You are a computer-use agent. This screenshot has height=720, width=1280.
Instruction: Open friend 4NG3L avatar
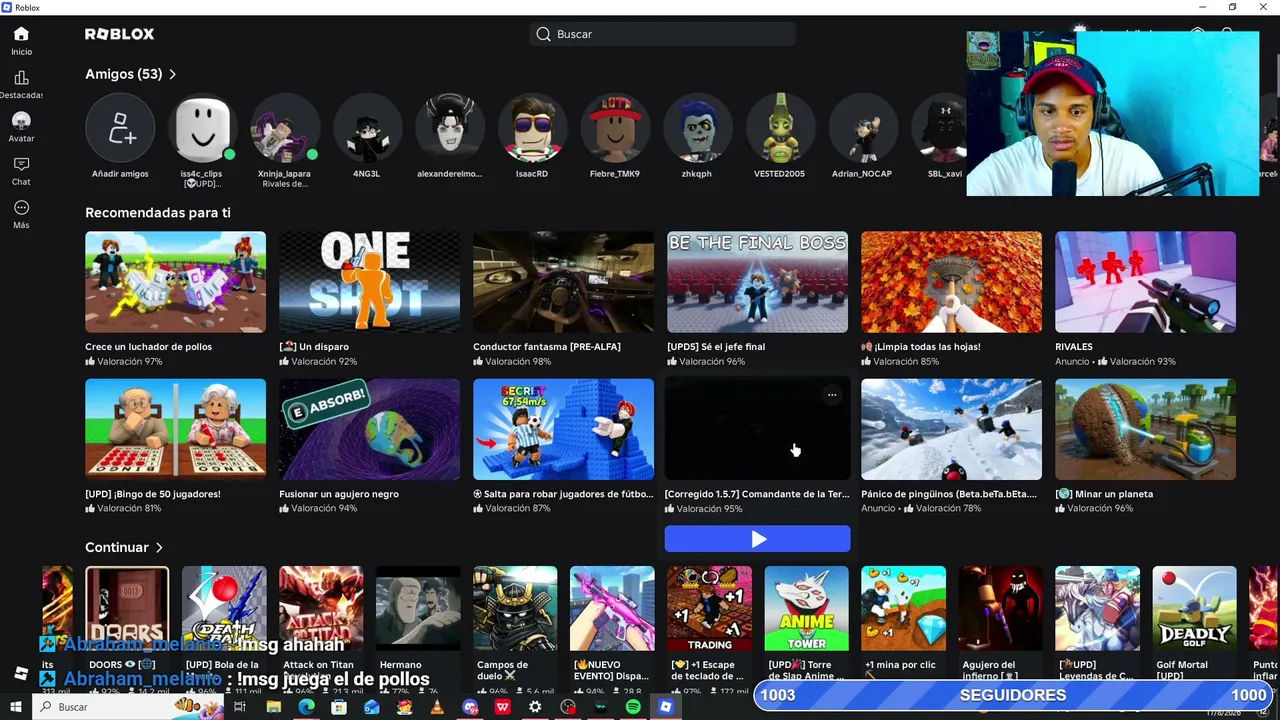(368, 128)
